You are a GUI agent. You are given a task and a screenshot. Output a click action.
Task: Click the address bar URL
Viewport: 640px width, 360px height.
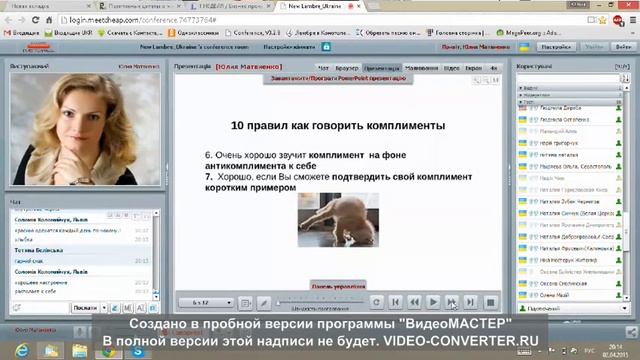(142, 20)
